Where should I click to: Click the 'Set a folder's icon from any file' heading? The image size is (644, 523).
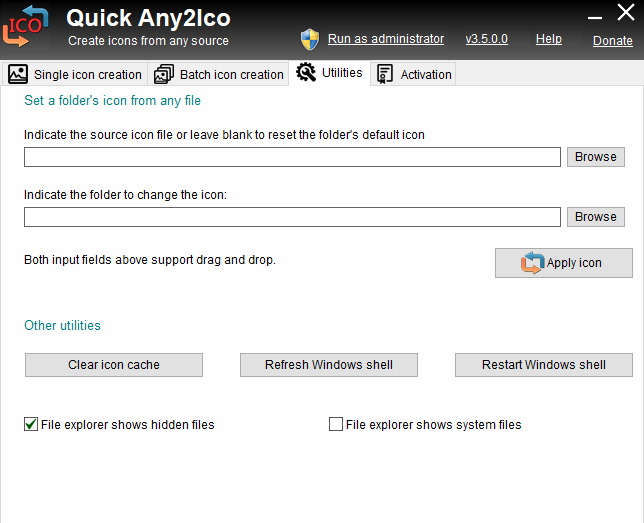tap(113, 101)
